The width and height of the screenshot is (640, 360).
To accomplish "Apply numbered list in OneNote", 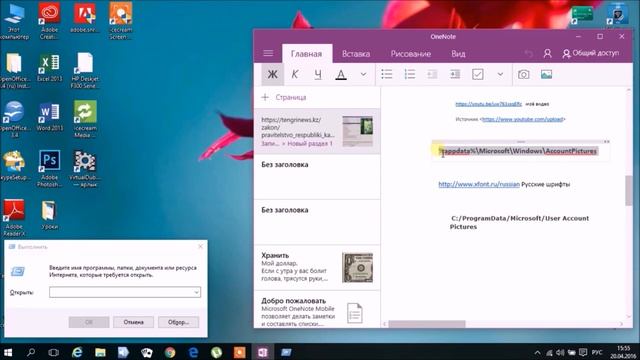I will tap(409, 74).
